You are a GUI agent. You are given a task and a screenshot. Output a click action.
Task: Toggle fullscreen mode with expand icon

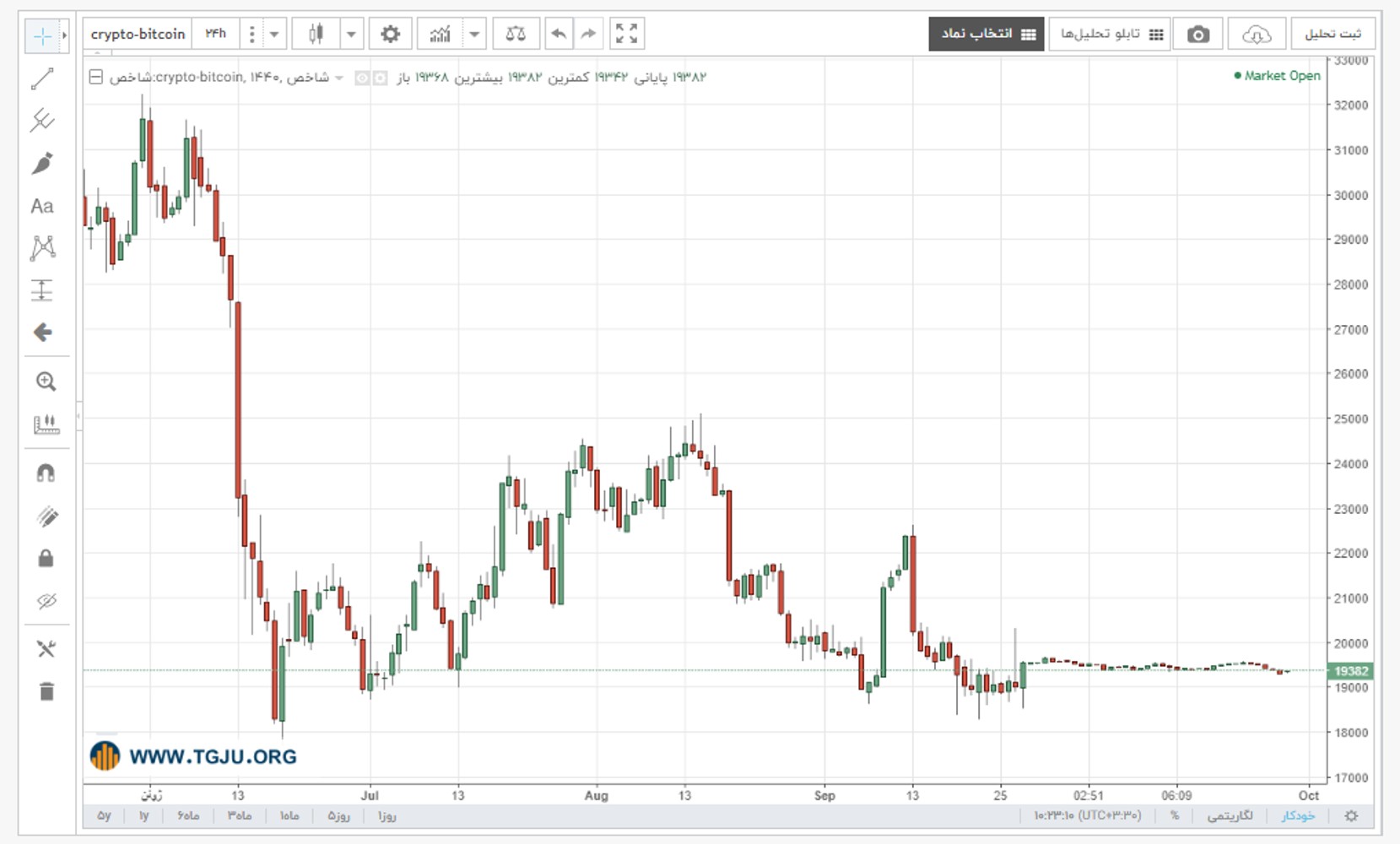coord(626,34)
